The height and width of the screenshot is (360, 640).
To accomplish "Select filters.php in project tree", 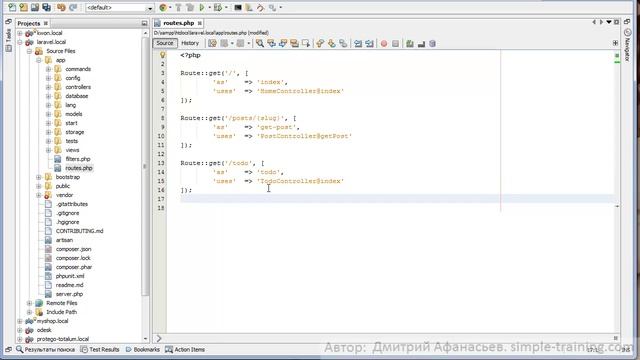I will [x=78, y=159].
